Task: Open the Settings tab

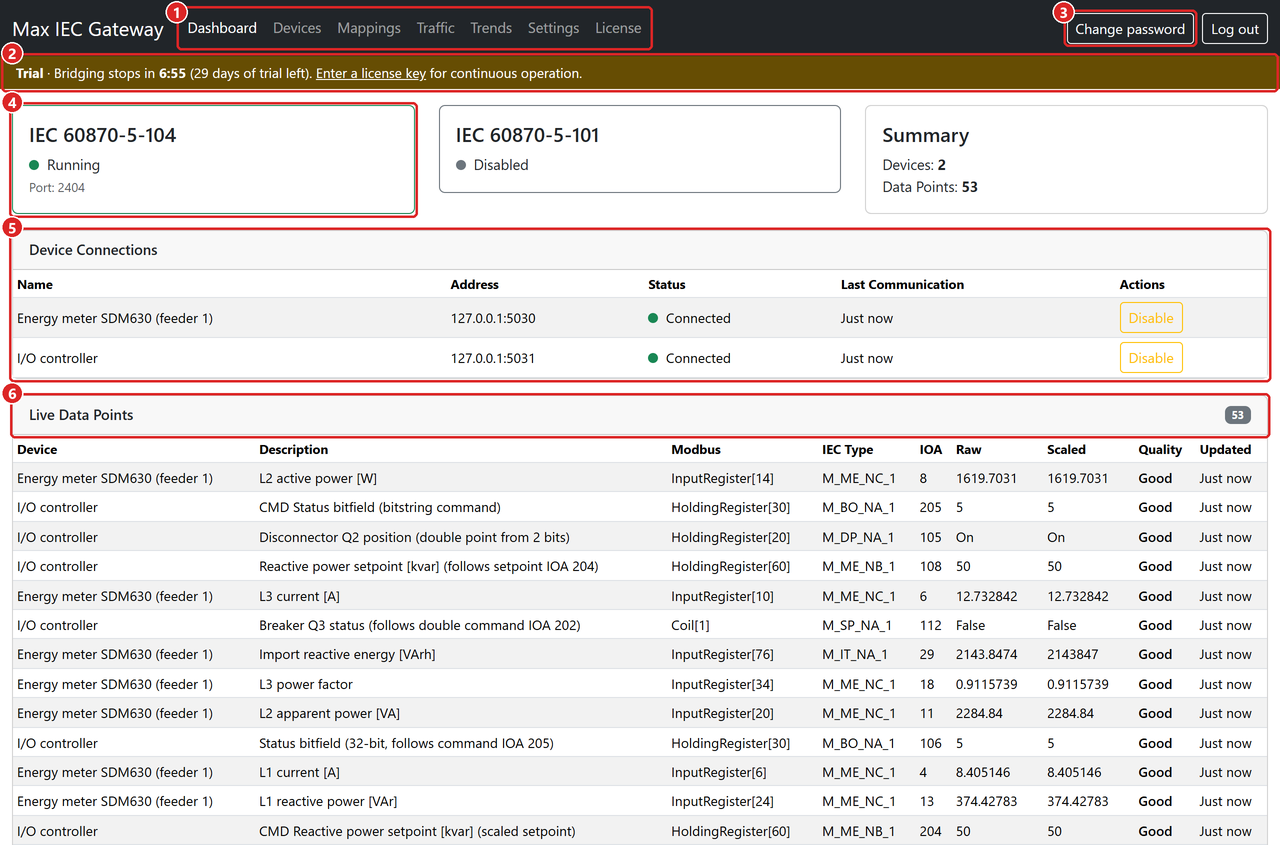Action: (553, 28)
